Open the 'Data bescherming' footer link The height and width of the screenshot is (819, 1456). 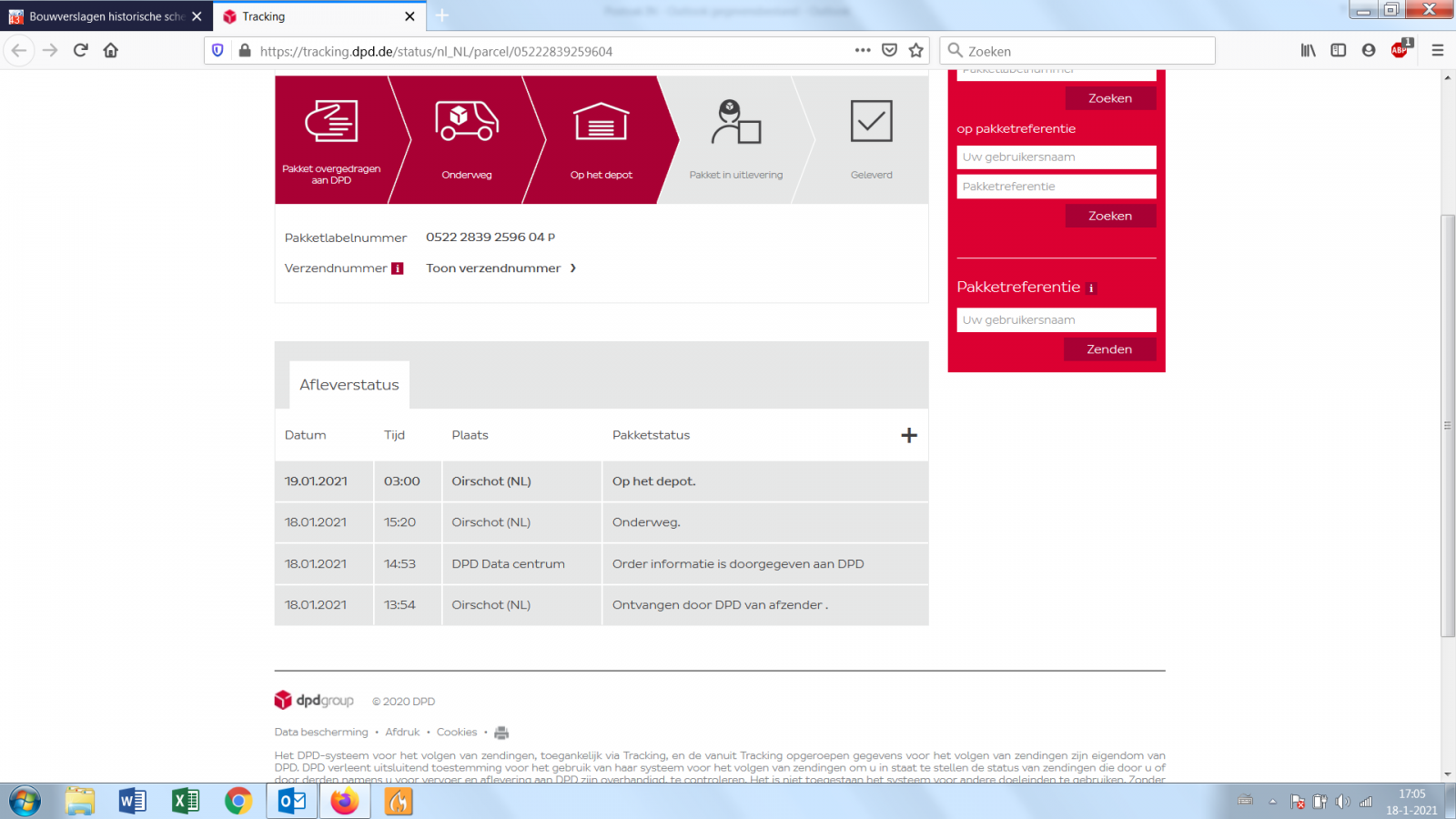[x=321, y=733]
